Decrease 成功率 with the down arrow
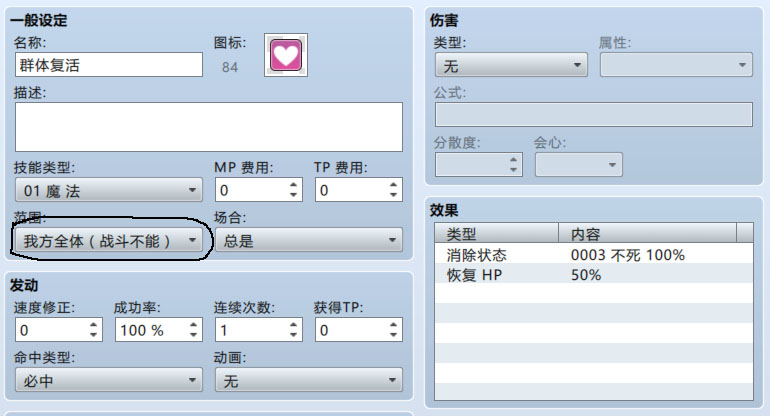This screenshot has width=770, height=416. point(193,335)
